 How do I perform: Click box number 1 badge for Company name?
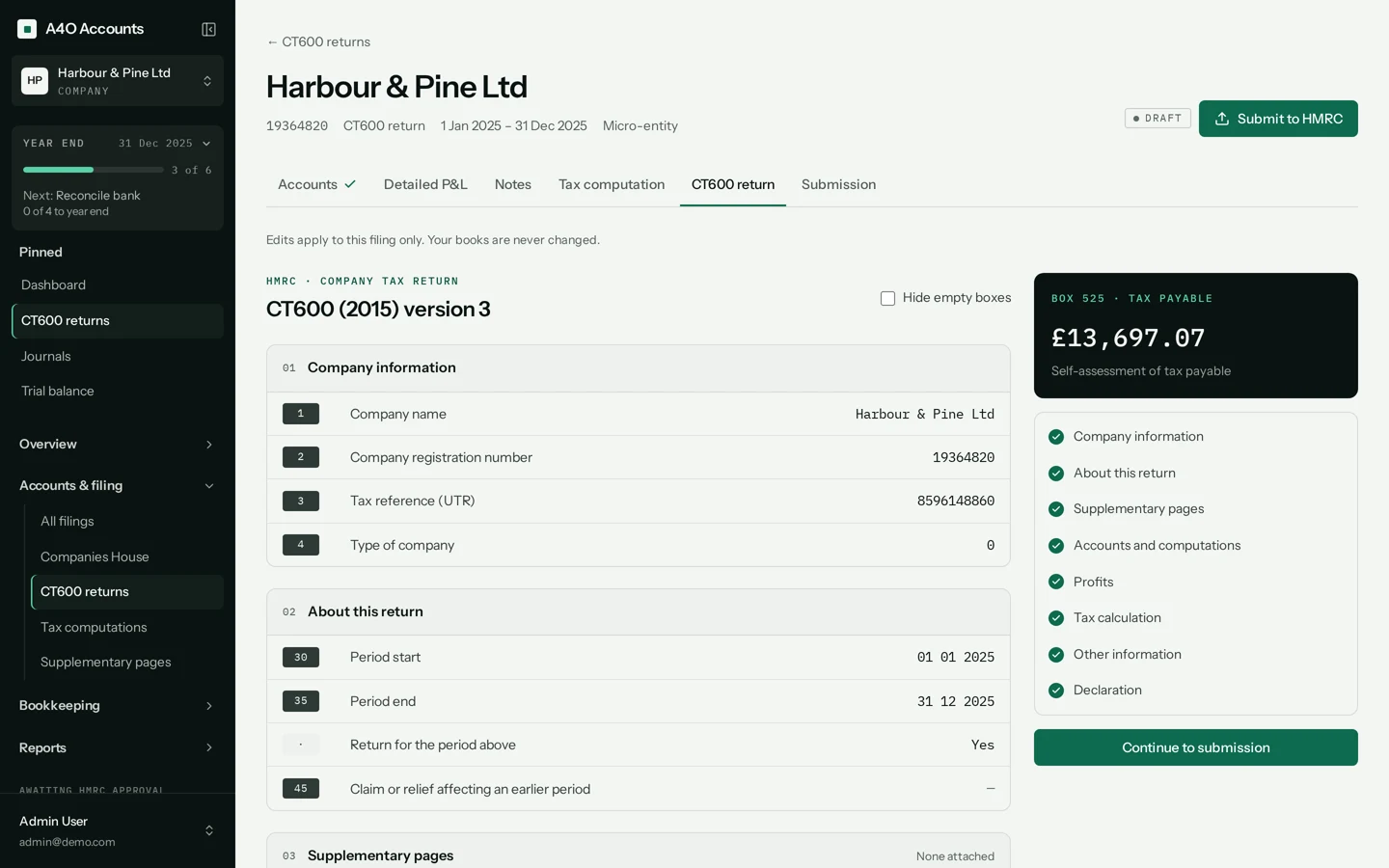pyautogui.click(x=301, y=414)
